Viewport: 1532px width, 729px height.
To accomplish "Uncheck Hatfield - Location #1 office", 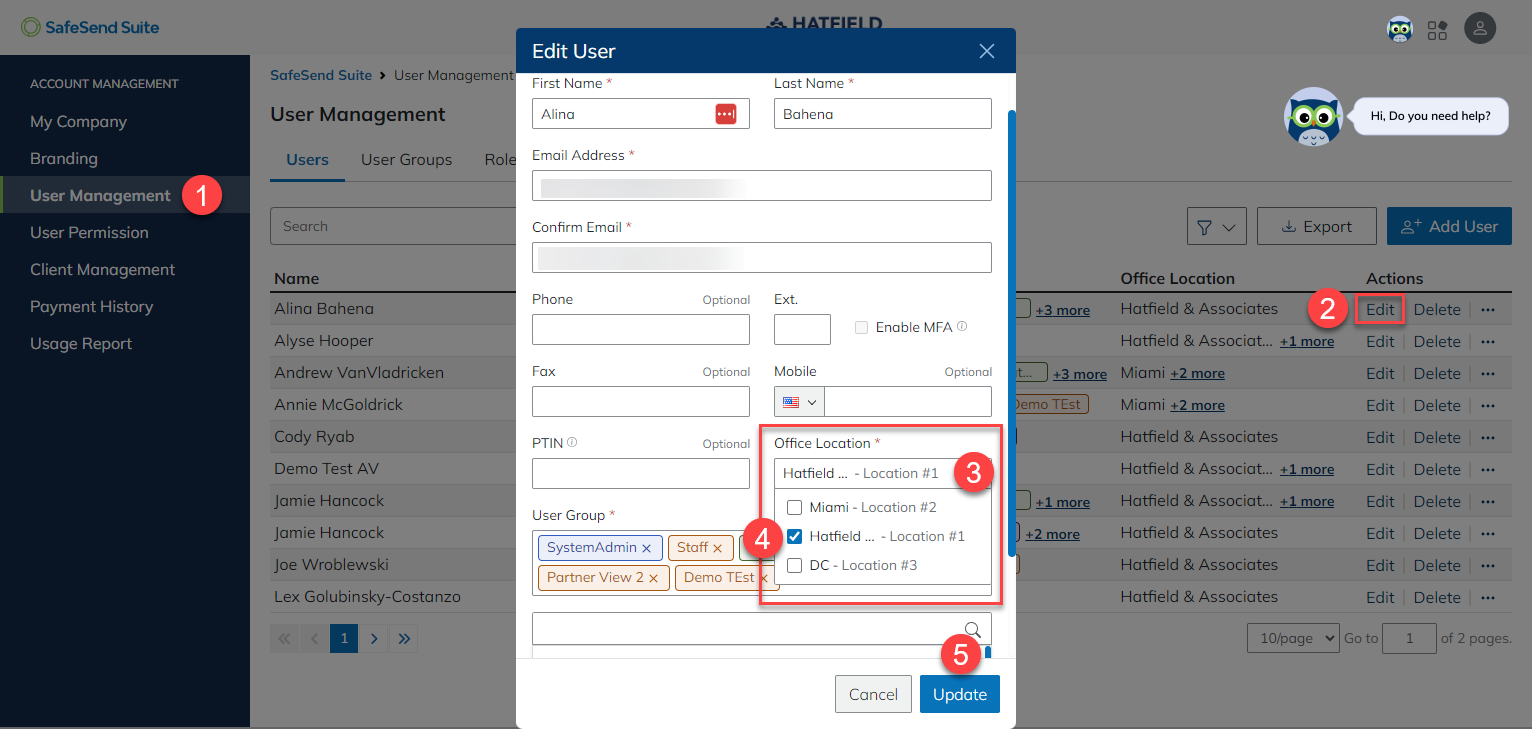I will [x=794, y=536].
